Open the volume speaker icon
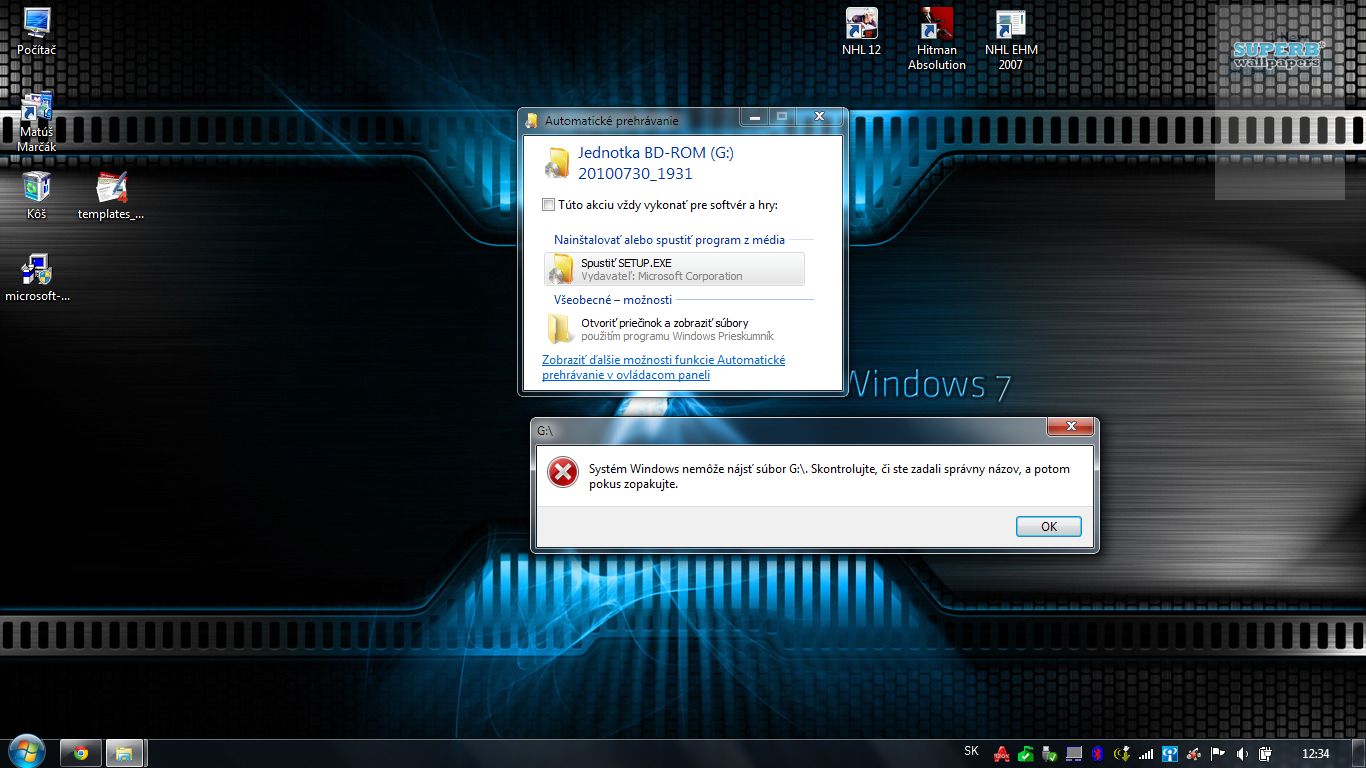Viewport: 1366px width, 768px height. coord(1242,753)
